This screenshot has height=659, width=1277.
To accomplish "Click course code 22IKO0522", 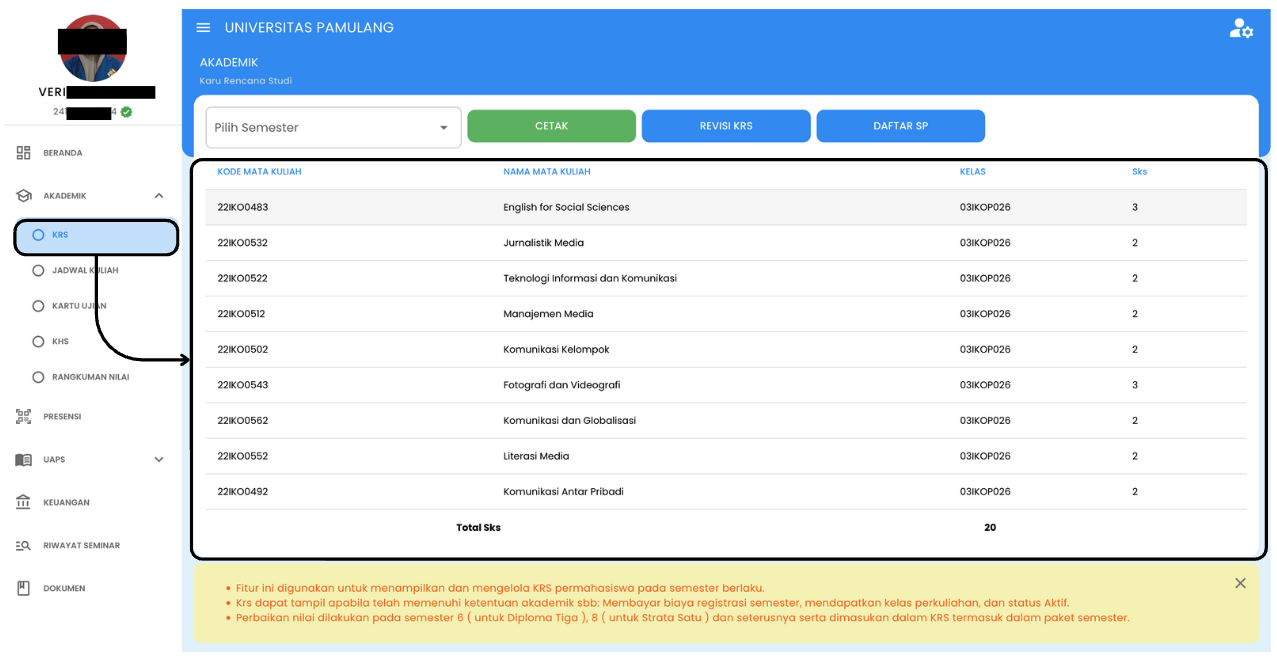I will click(242, 278).
